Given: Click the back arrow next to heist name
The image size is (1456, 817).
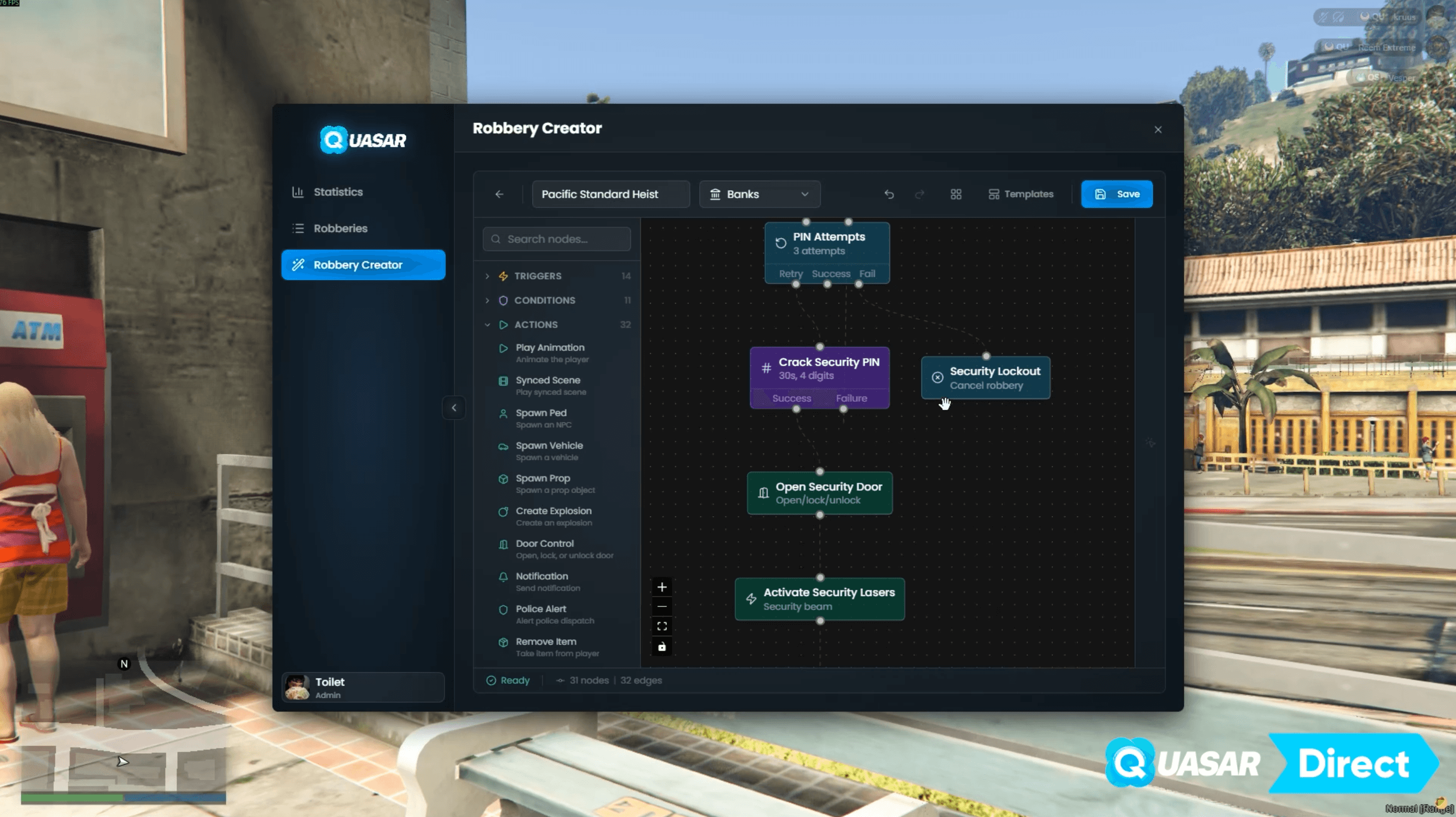Looking at the screenshot, I should [x=500, y=194].
